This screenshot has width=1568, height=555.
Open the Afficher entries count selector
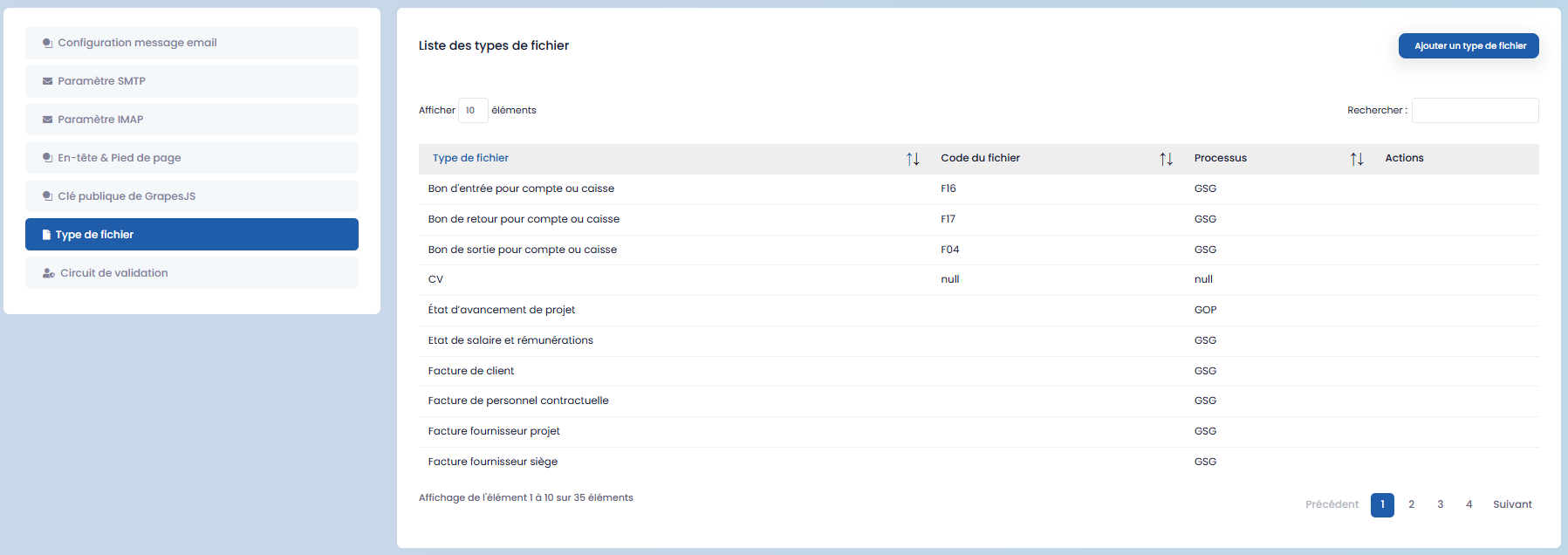coord(472,110)
